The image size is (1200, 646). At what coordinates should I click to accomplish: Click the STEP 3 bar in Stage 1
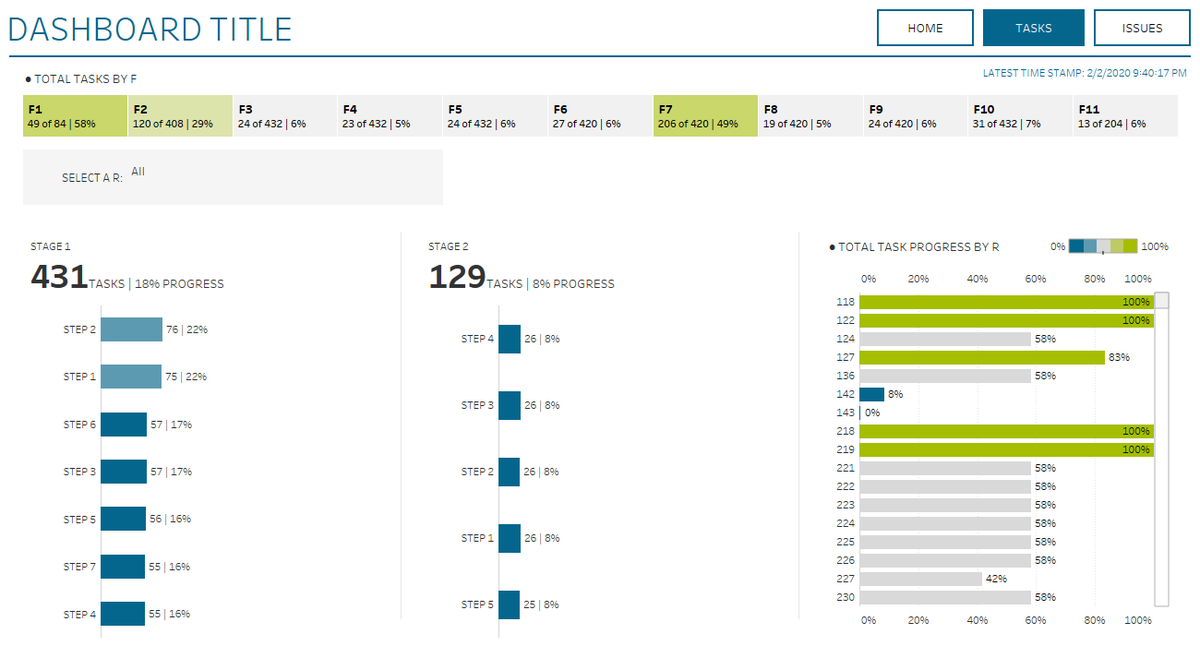(x=124, y=471)
